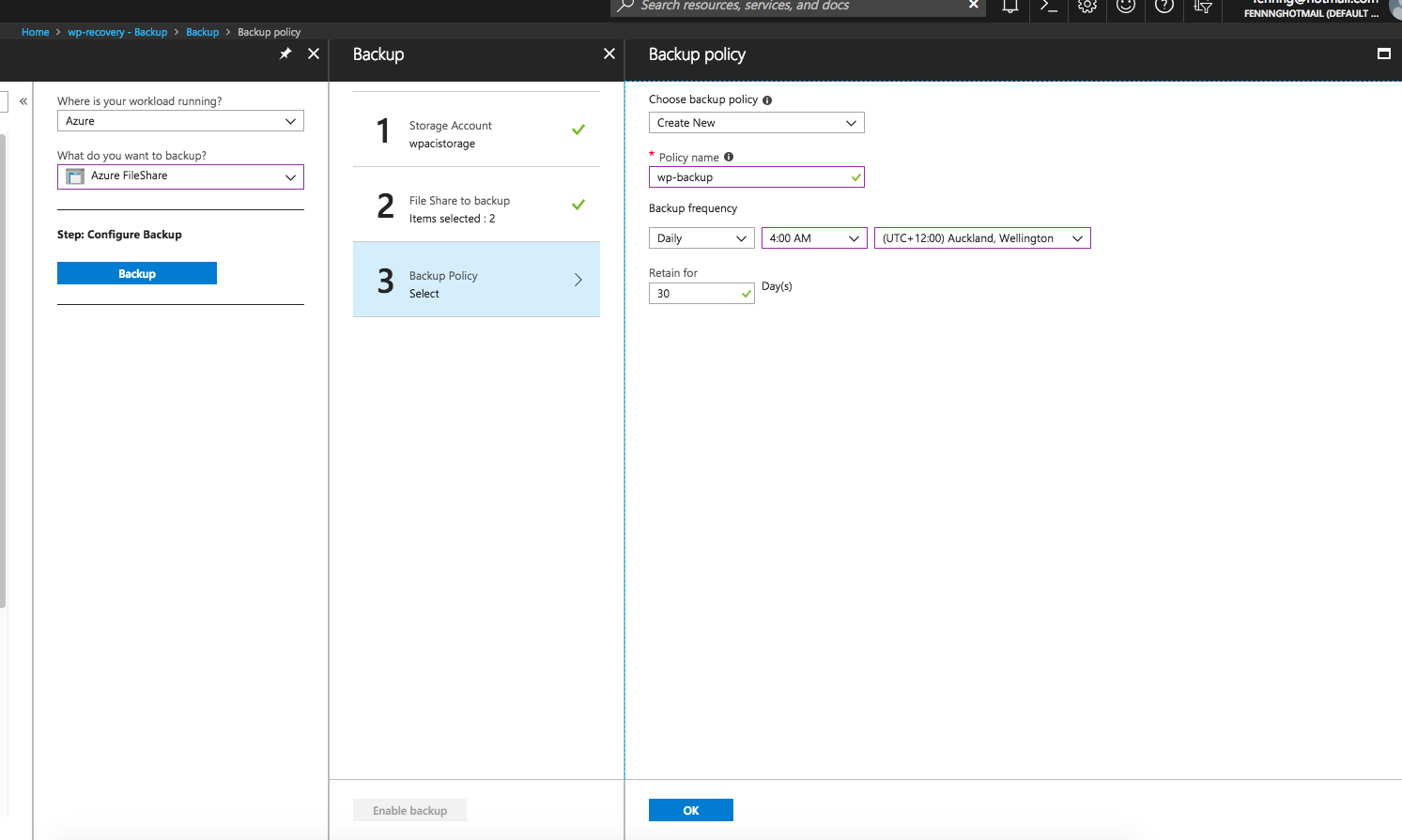Click the 'Step: Configure Backup' text
Image resolution: width=1402 pixels, height=840 pixels.
pyautogui.click(x=119, y=235)
